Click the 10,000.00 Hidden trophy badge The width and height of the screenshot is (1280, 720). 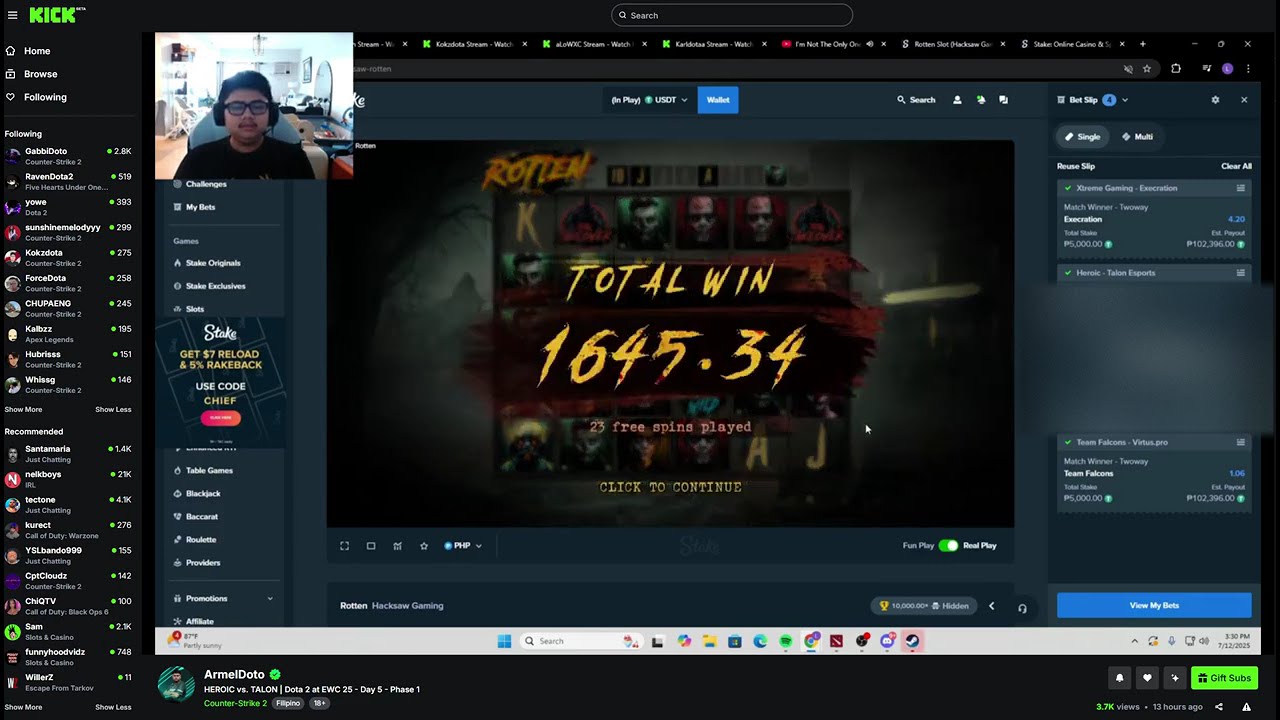[x=924, y=606]
